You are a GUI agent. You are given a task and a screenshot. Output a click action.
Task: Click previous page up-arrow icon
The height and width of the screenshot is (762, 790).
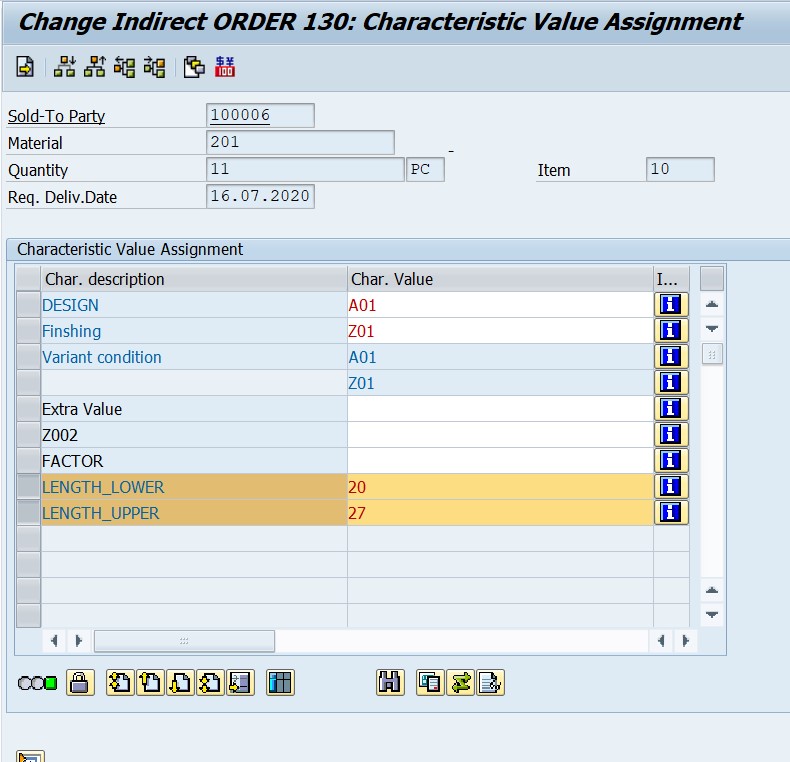tap(150, 683)
